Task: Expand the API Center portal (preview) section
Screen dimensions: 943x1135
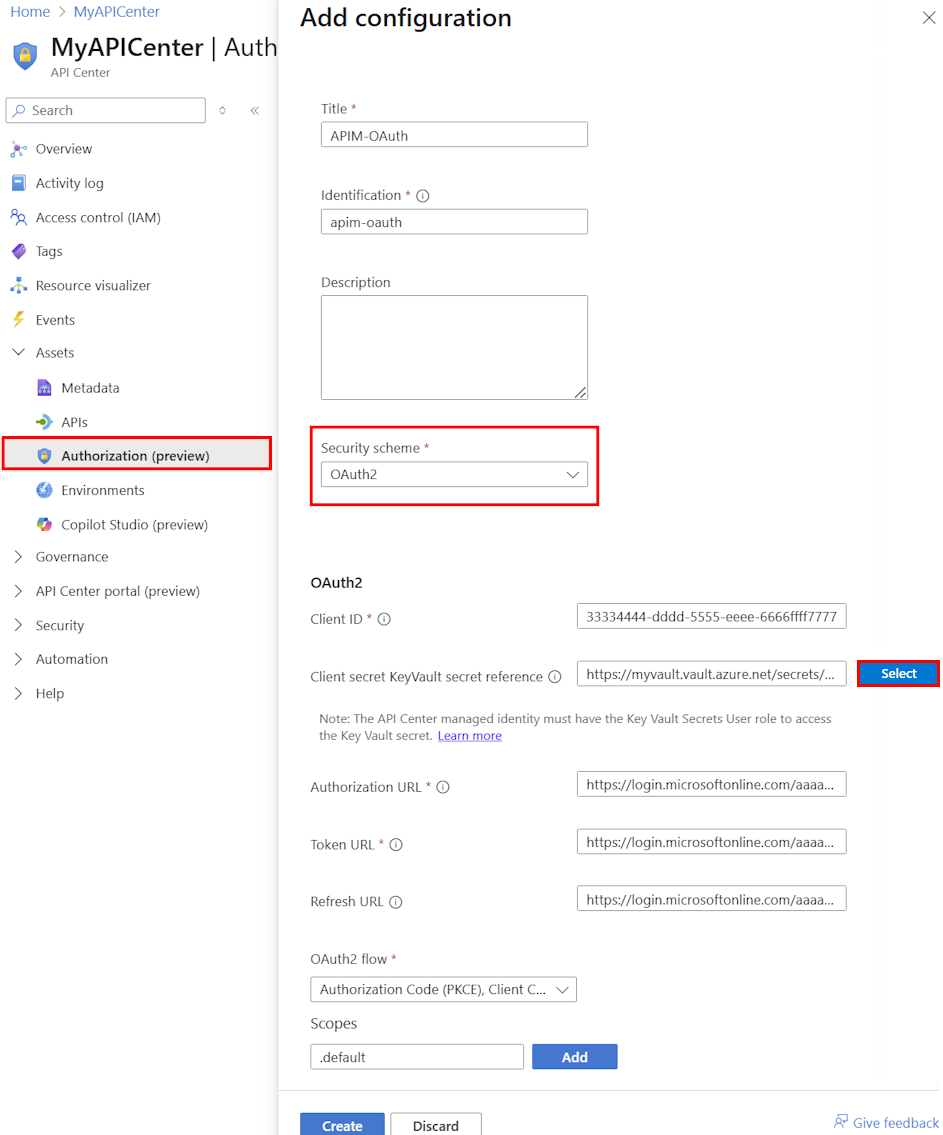Action: click(19, 591)
